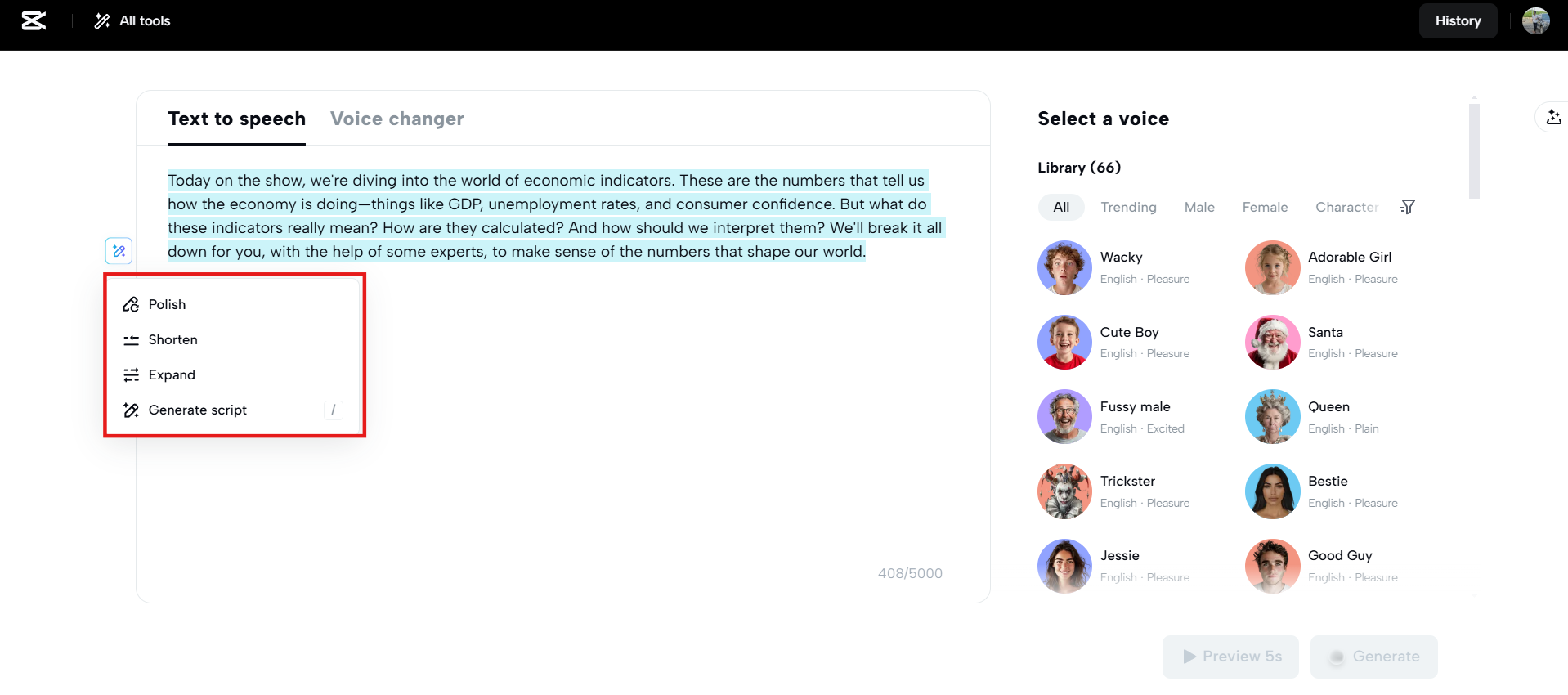Switch to the Voice changer tab
Screen dimensions: 1568x695
pyautogui.click(x=396, y=119)
